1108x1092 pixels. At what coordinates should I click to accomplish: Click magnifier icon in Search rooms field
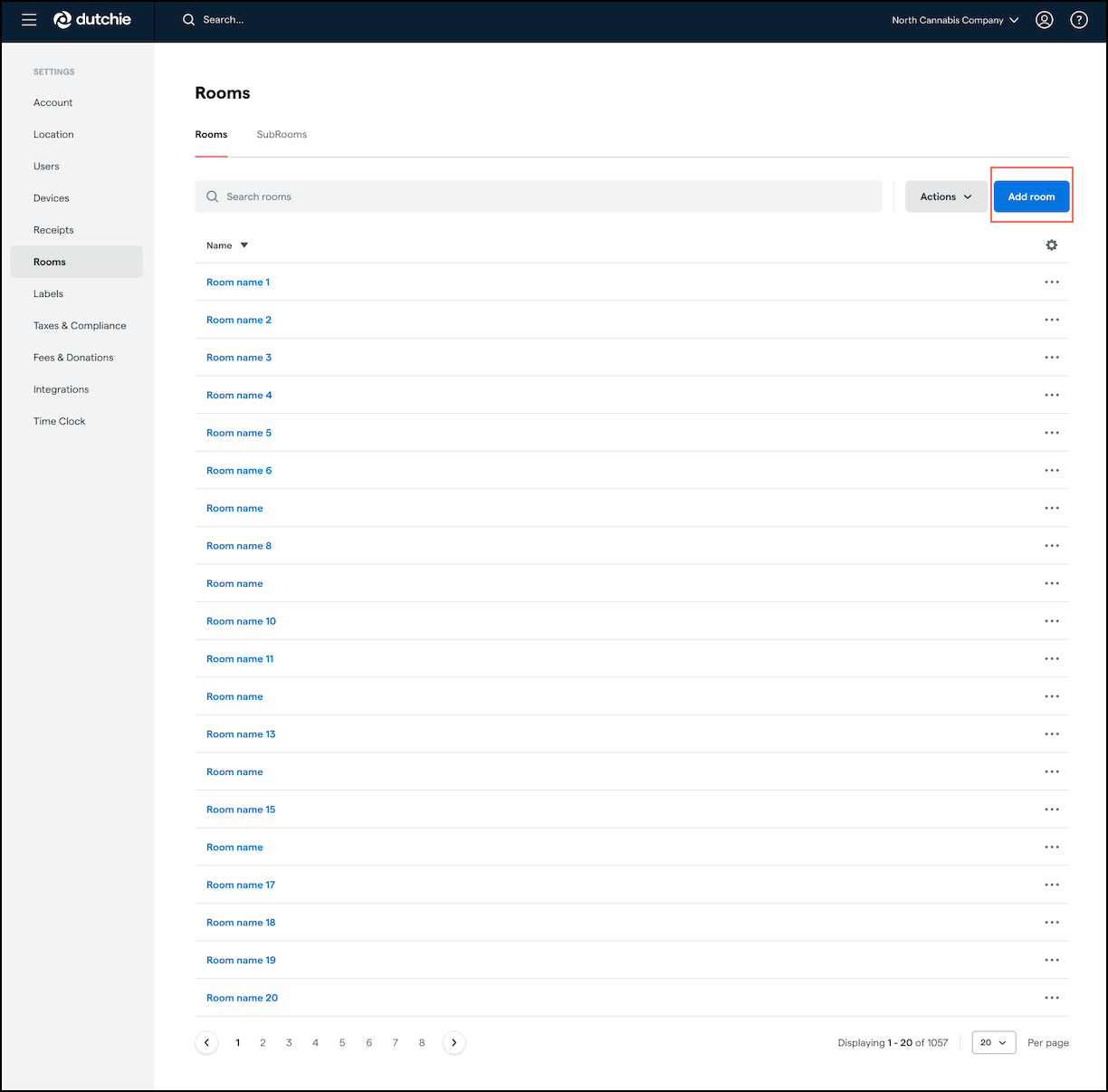pyautogui.click(x=213, y=196)
